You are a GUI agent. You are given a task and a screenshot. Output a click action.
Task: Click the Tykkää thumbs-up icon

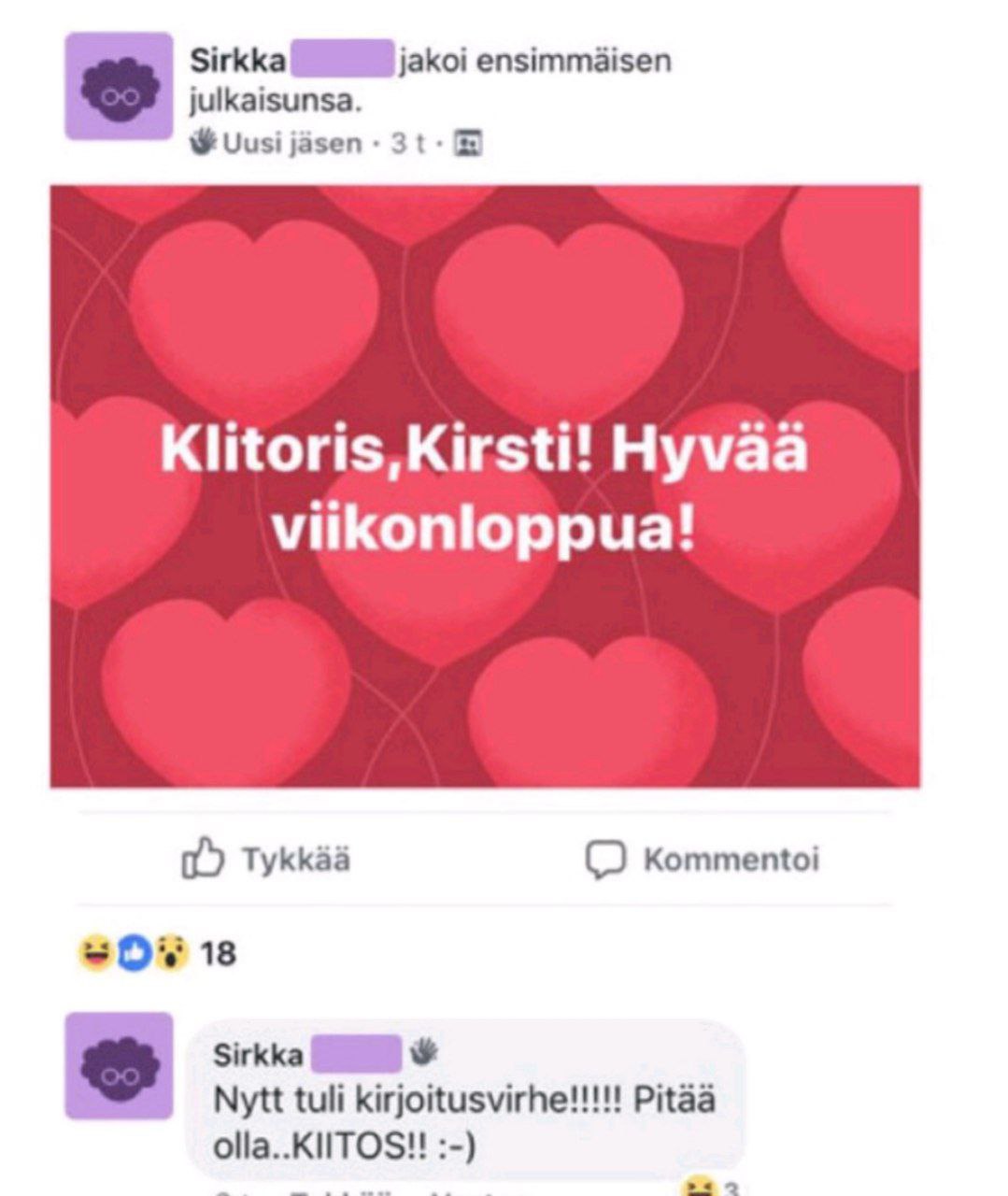click(203, 858)
